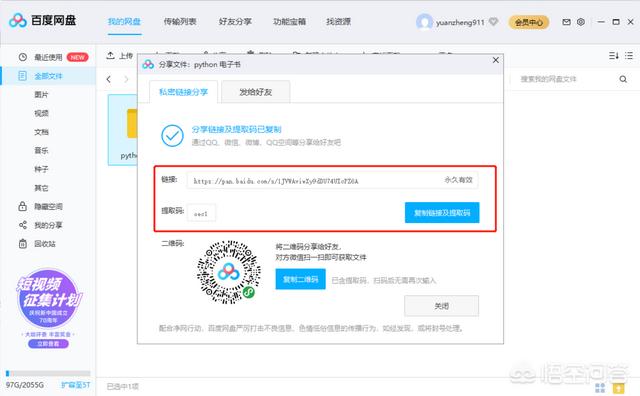
Task: Open username yuanzheng911 profile
Action: coord(460,22)
